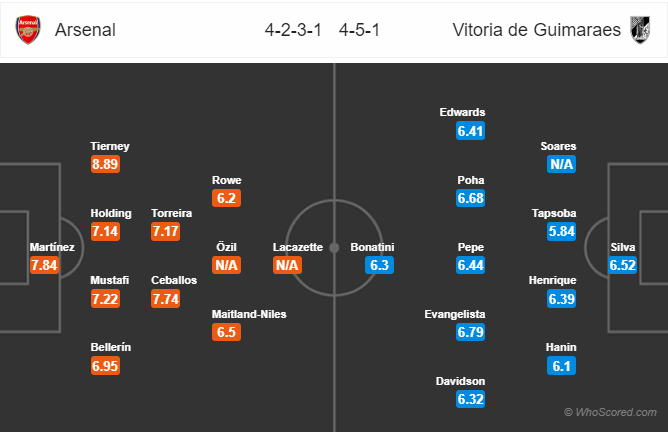The image size is (668, 432).
Task: Click the Arsenal club crest icon
Action: (x=28, y=29)
